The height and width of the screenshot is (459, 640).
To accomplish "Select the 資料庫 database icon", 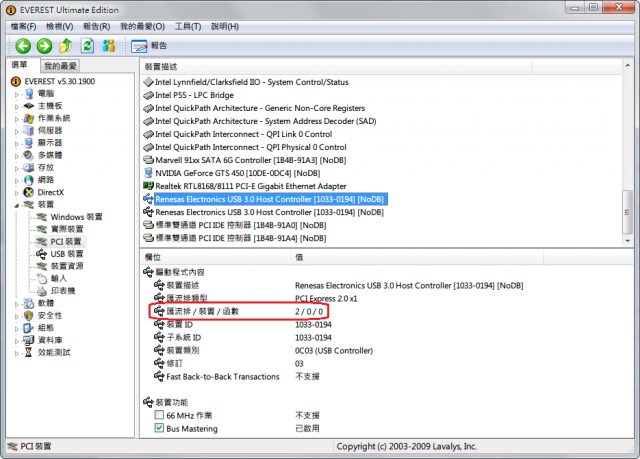I will point(29,340).
